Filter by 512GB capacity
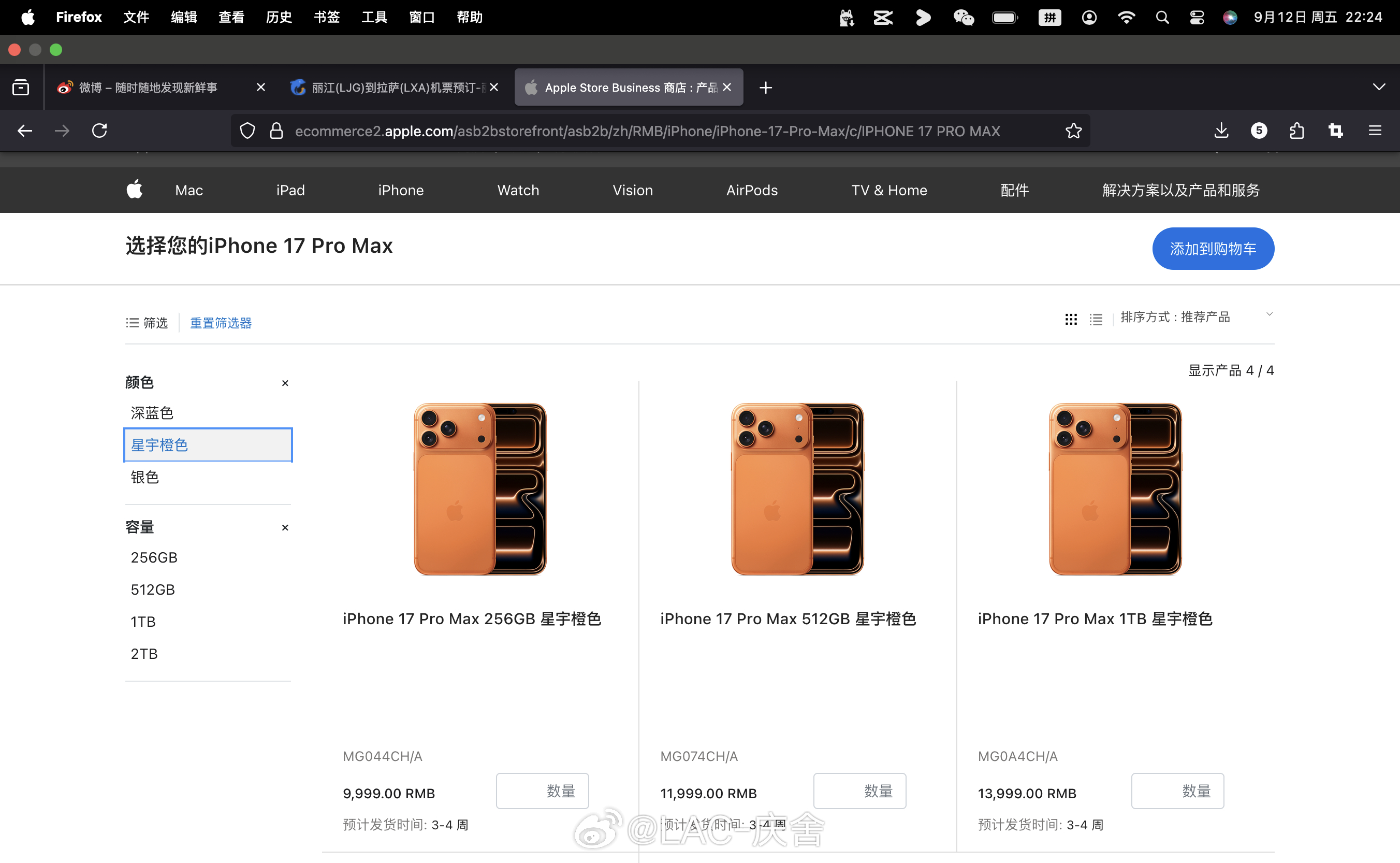The image size is (1400, 863). click(153, 589)
